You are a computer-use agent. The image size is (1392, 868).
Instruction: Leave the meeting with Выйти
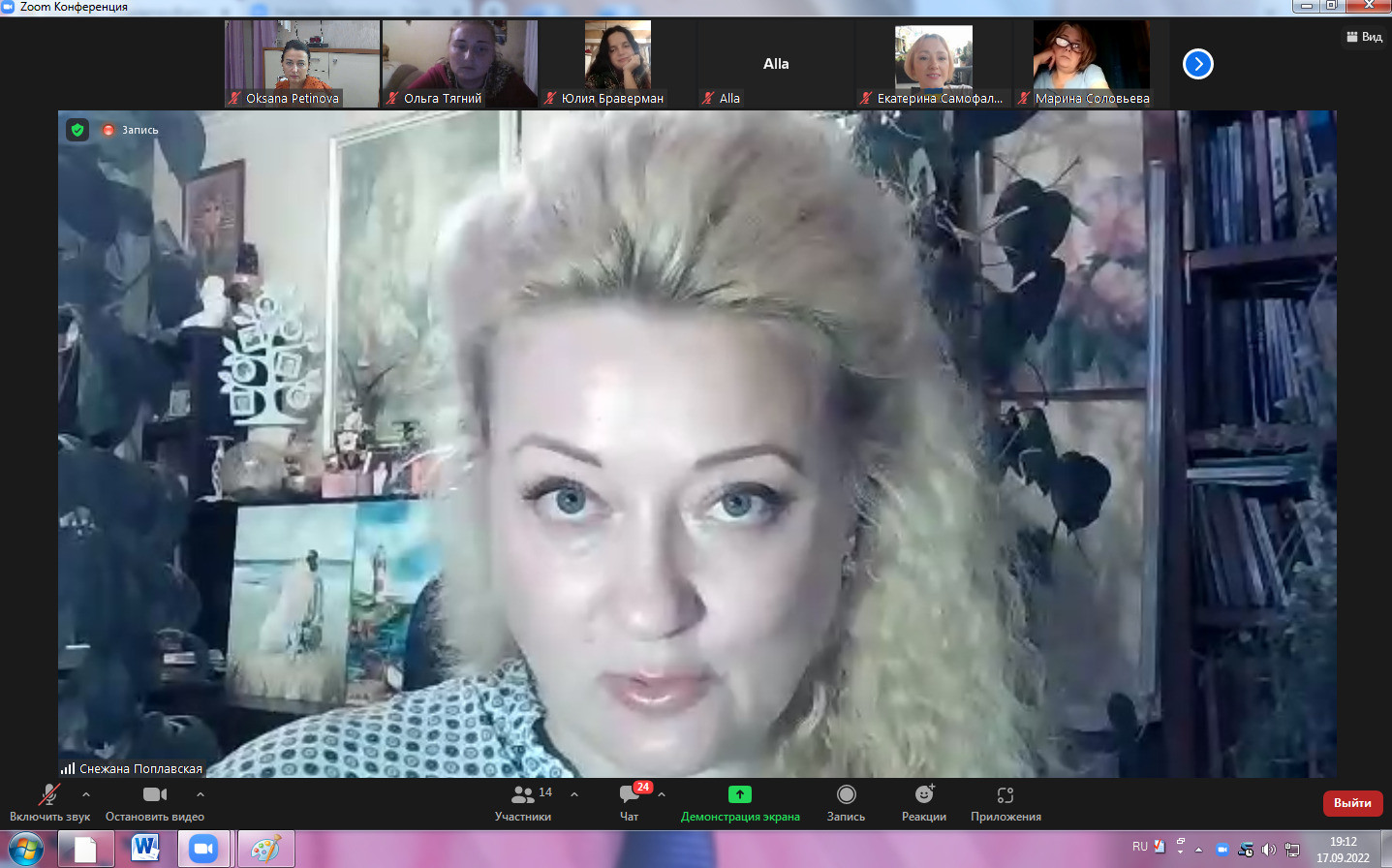(x=1352, y=803)
